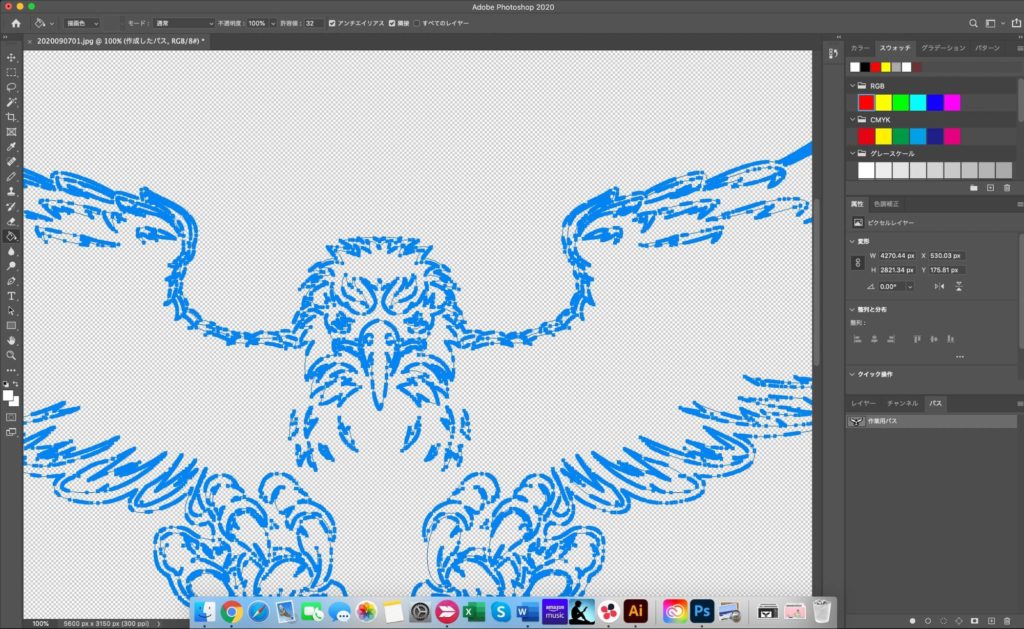Switch to the グラデーション tab
The height and width of the screenshot is (629, 1024).
click(x=942, y=48)
